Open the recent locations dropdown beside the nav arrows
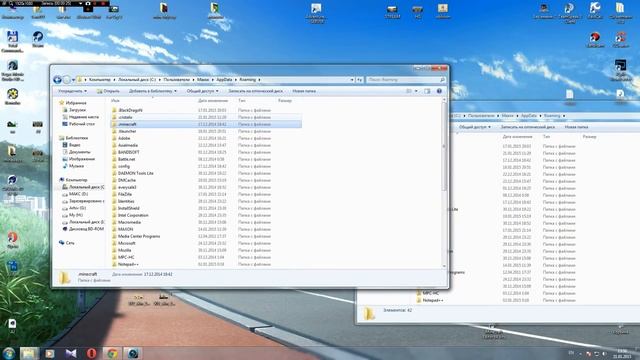 pyautogui.click(x=73, y=80)
